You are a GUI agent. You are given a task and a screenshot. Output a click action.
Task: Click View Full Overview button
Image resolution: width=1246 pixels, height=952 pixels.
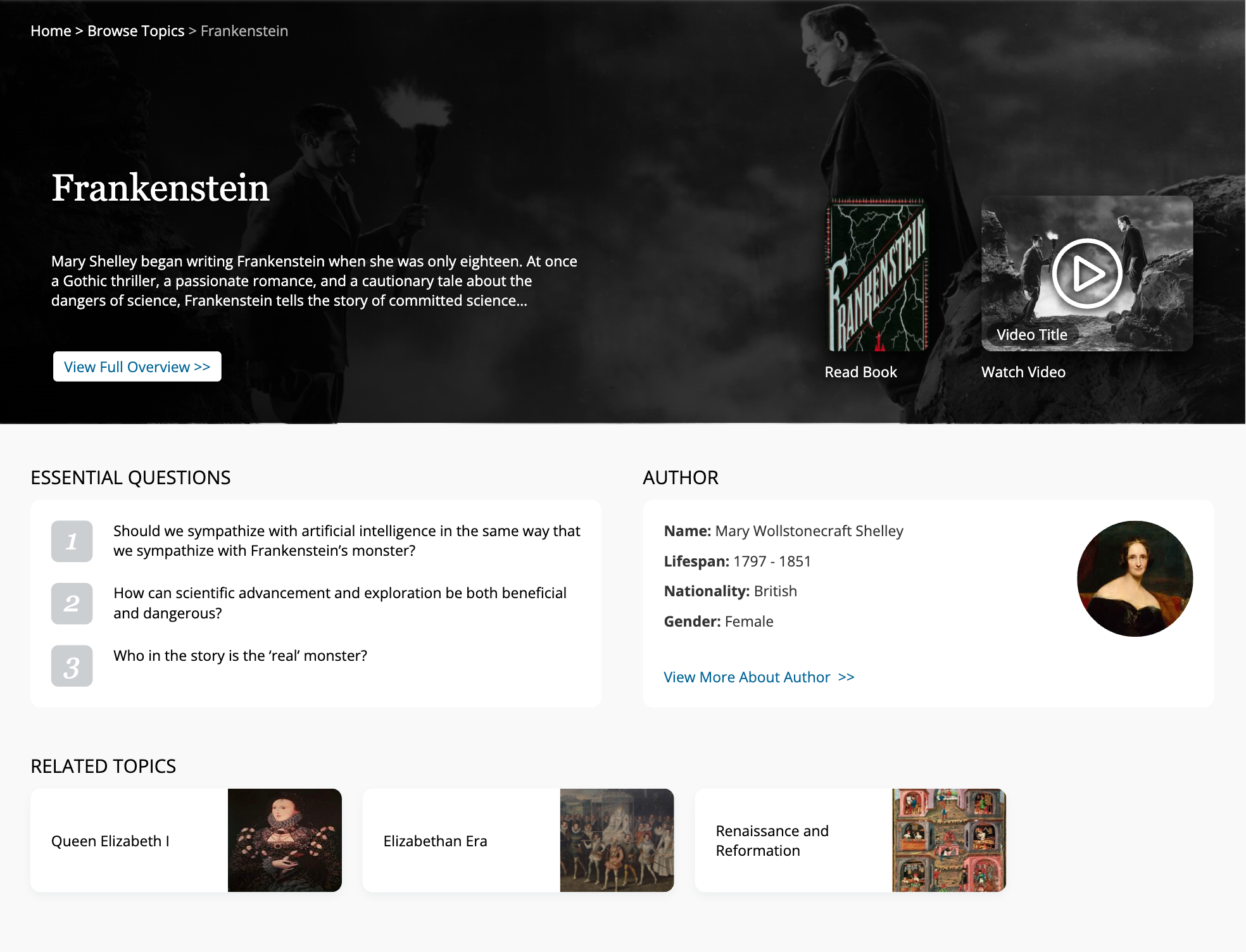[x=137, y=366]
